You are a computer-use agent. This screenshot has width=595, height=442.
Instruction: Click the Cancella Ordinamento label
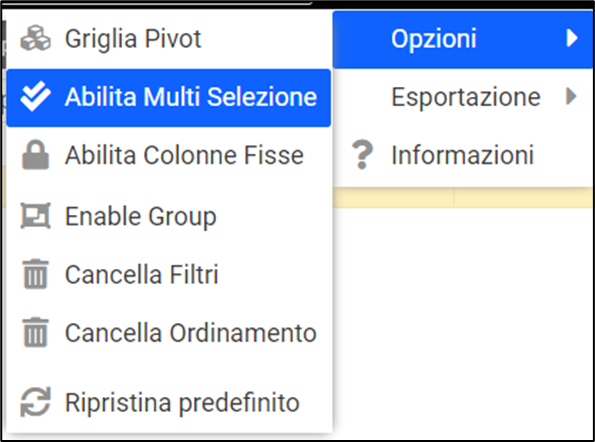tap(190, 333)
